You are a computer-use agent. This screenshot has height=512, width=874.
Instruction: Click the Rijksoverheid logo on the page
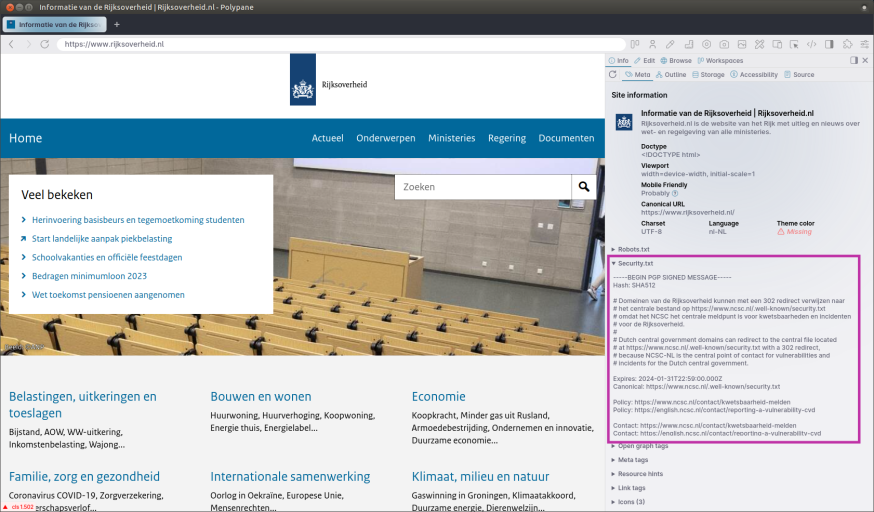point(329,80)
